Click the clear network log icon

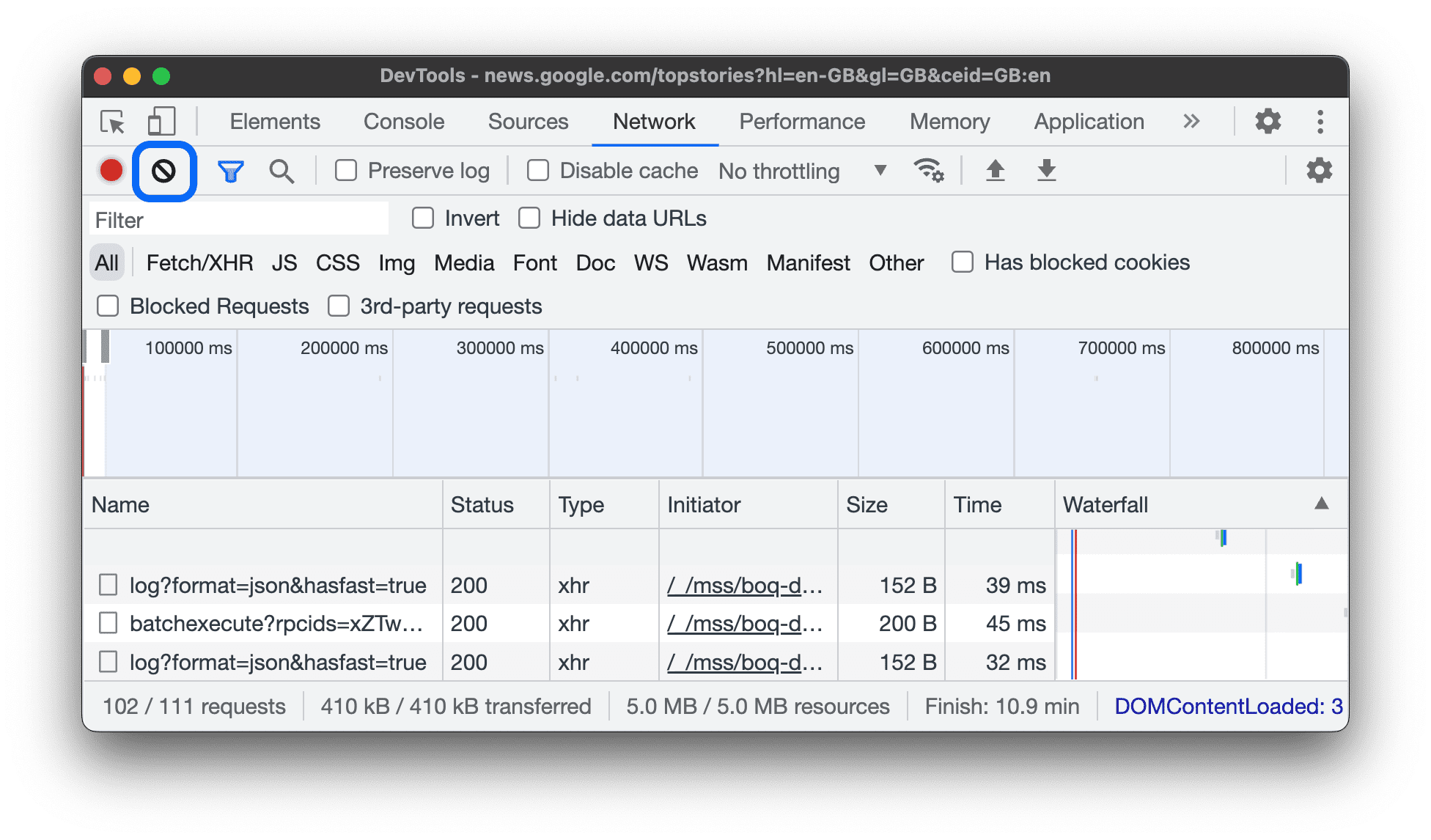coord(162,169)
